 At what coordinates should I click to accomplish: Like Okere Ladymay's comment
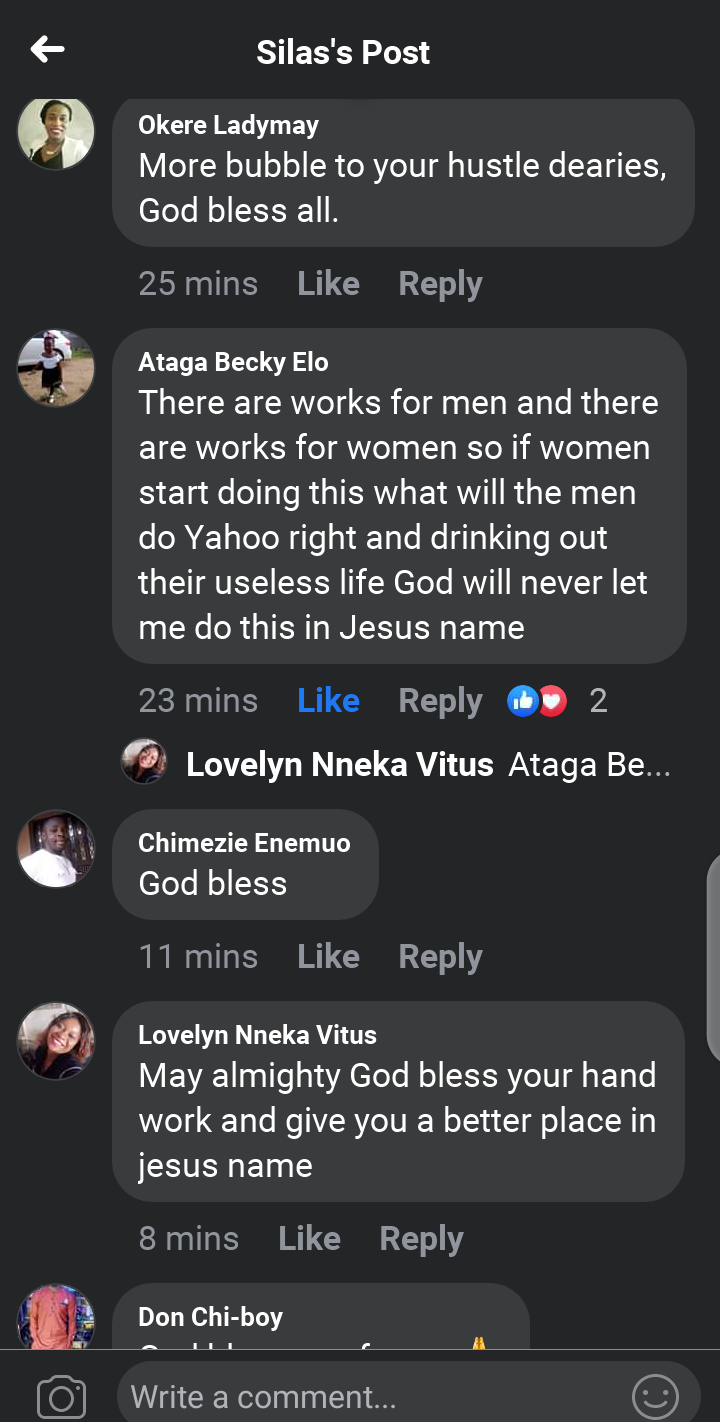point(328,284)
